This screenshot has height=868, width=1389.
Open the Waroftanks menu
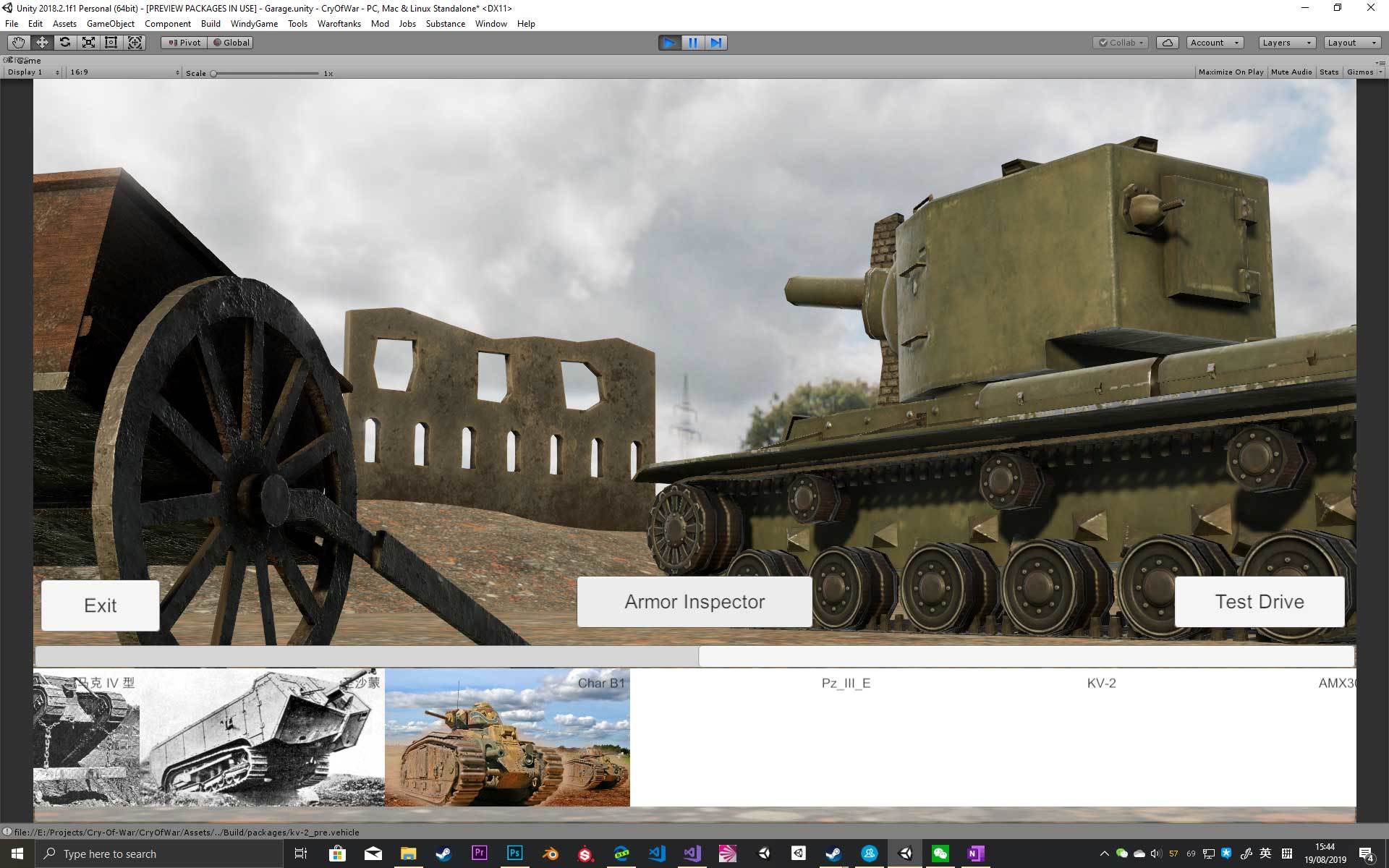pos(339,24)
